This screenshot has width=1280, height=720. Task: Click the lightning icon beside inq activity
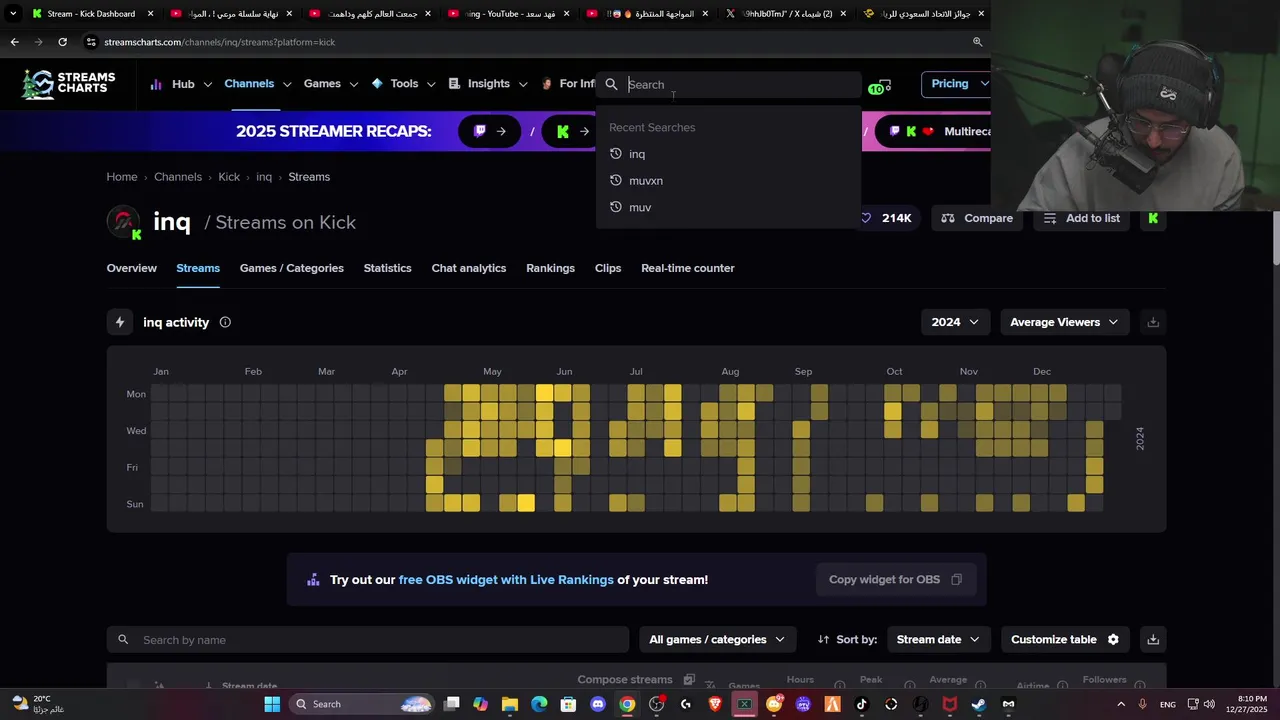(120, 322)
